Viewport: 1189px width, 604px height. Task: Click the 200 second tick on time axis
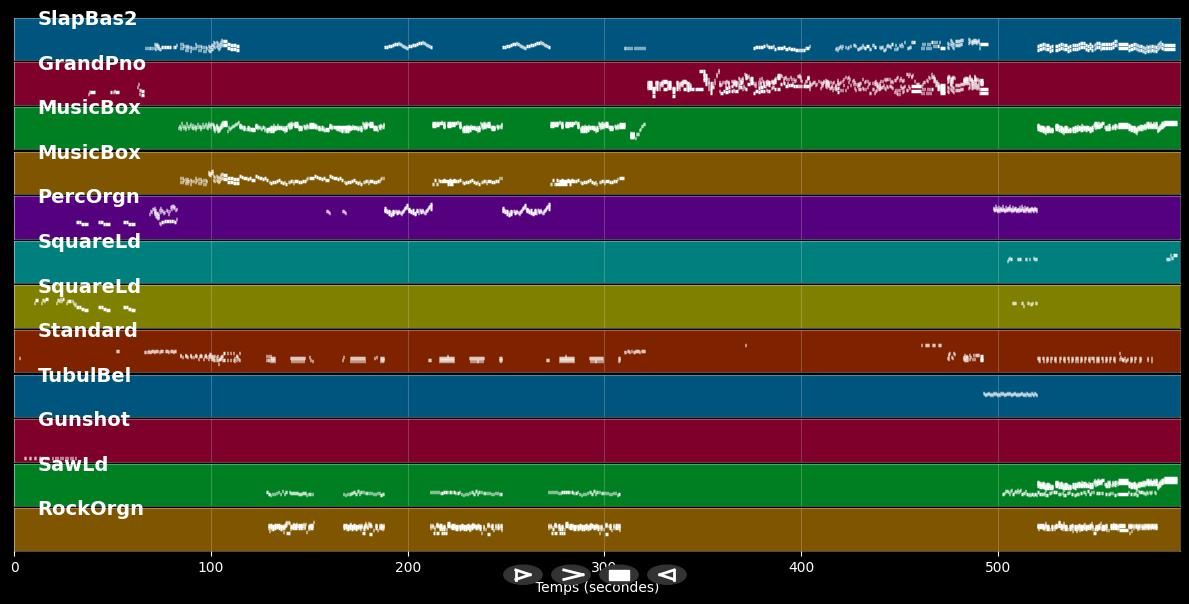[408, 568]
